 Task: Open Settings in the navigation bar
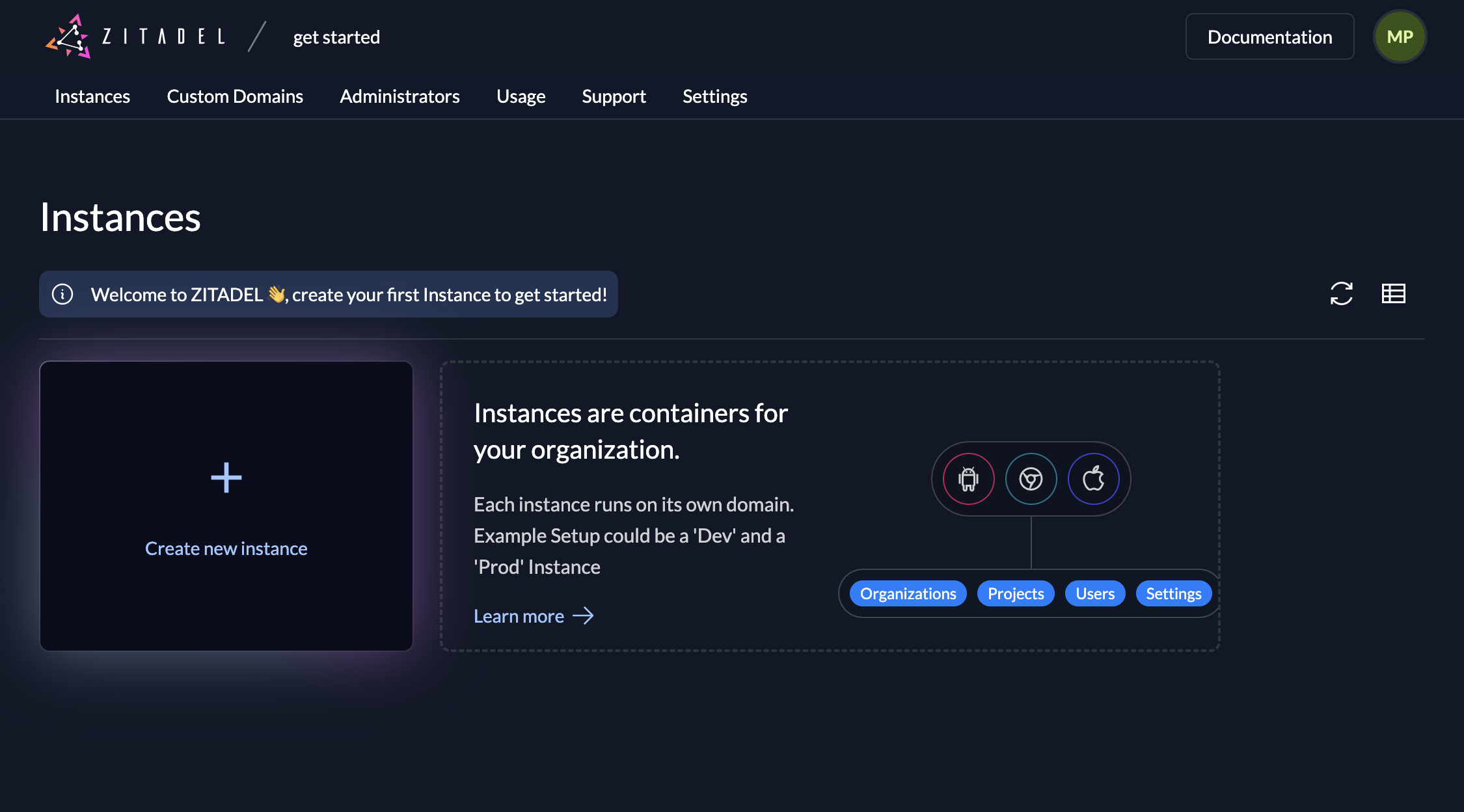point(714,96)
